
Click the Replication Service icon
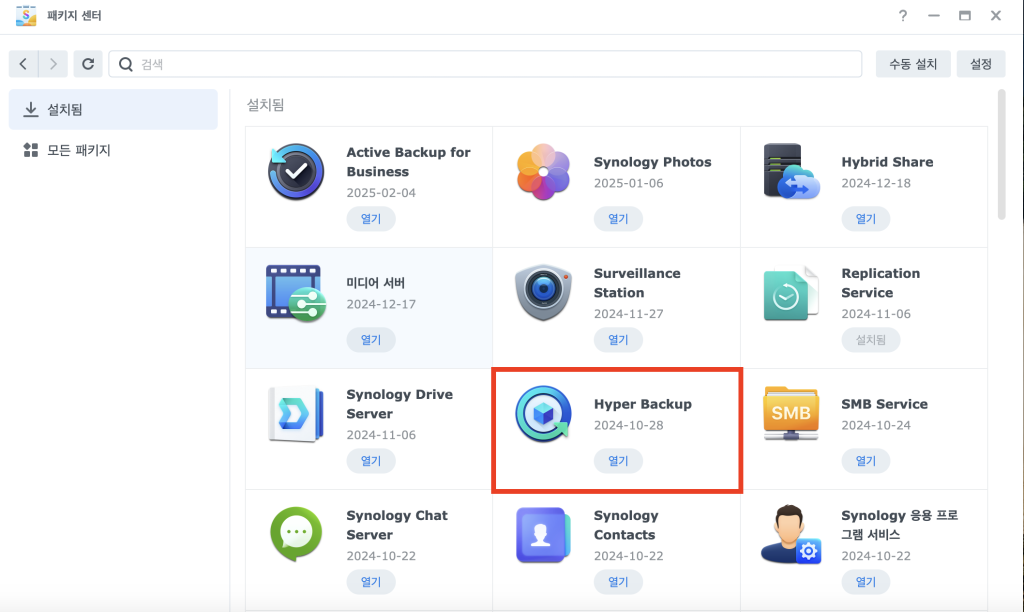click(791, 293)
